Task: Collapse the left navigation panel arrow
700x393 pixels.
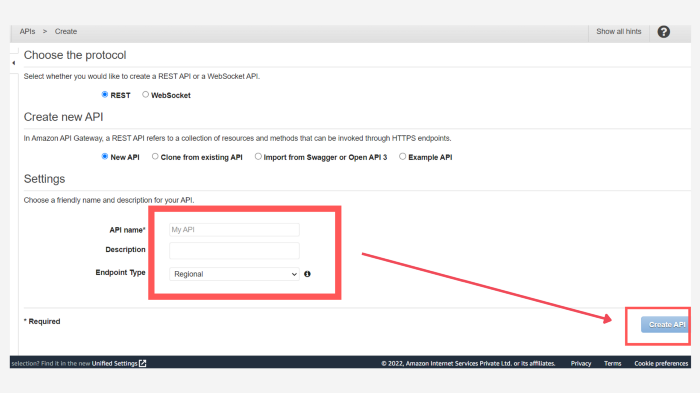Action: (14, 63)
